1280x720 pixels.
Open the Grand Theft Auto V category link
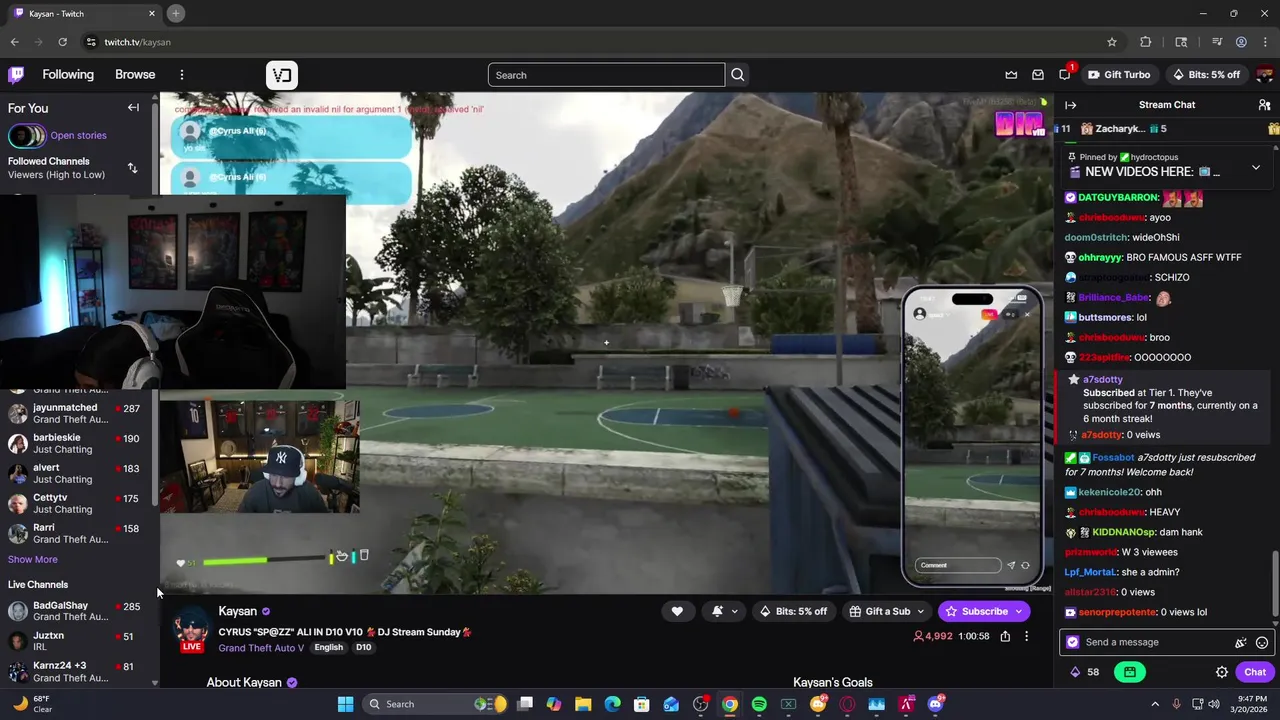[261, 648]
